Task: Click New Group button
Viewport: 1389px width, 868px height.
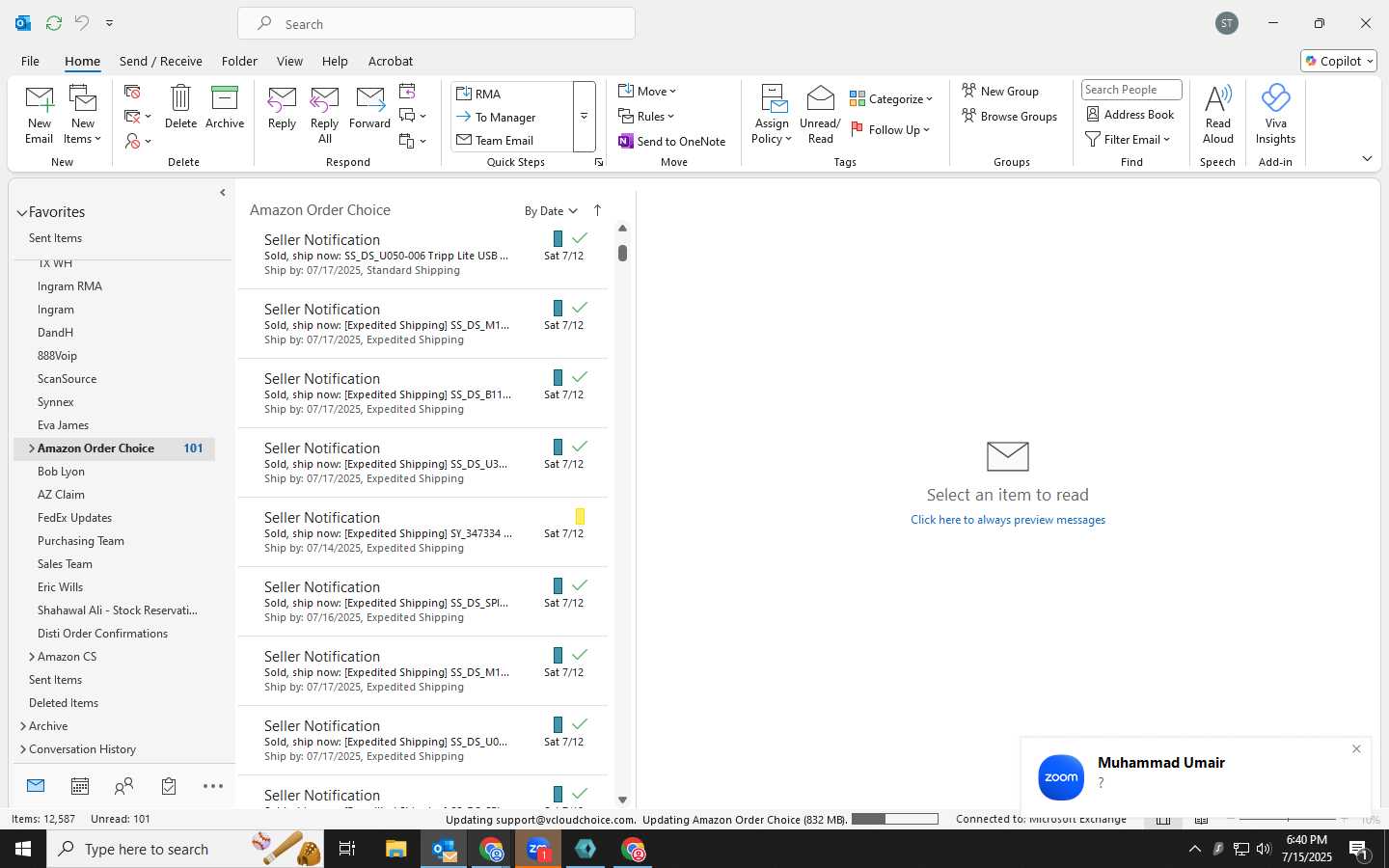Action: 1000,91
